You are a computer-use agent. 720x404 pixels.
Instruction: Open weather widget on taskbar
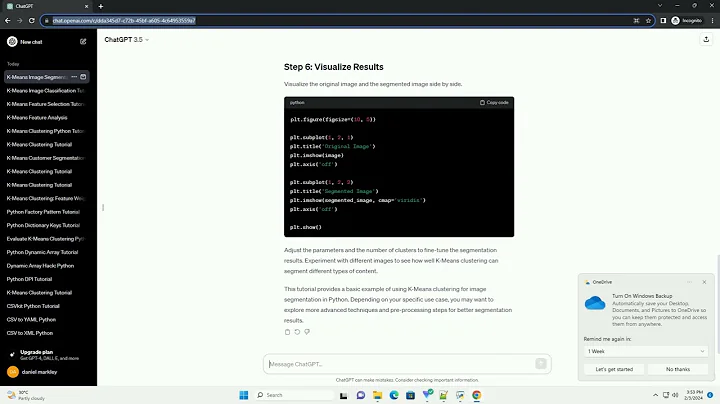[27, 395]
